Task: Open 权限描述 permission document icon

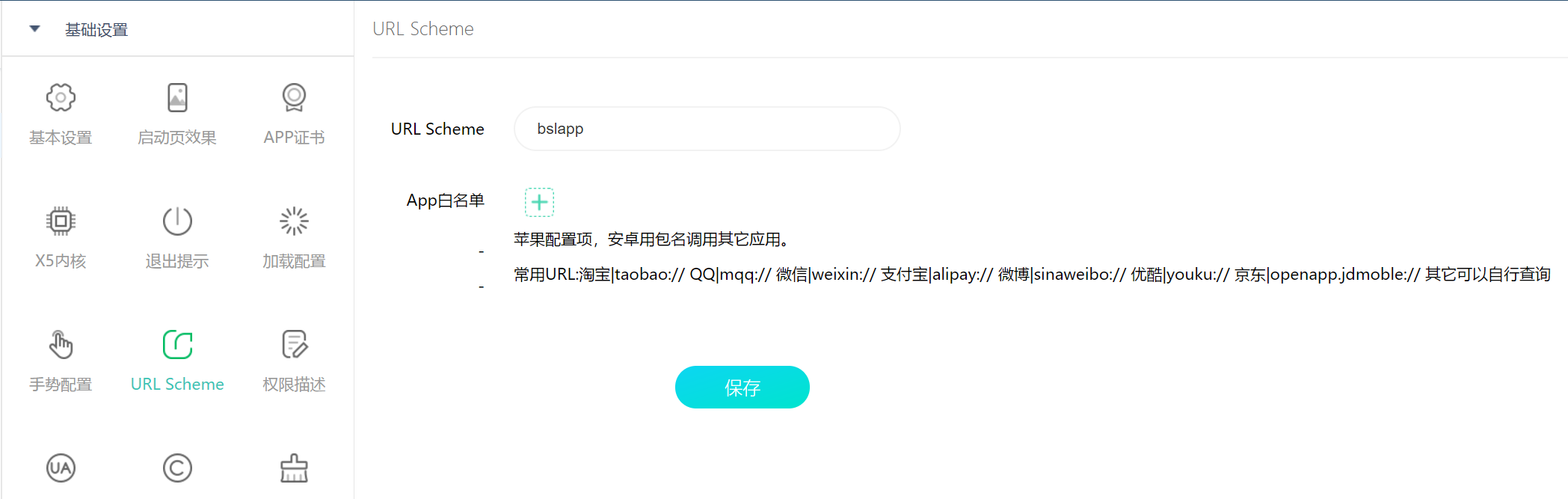Action: point(294,344)
